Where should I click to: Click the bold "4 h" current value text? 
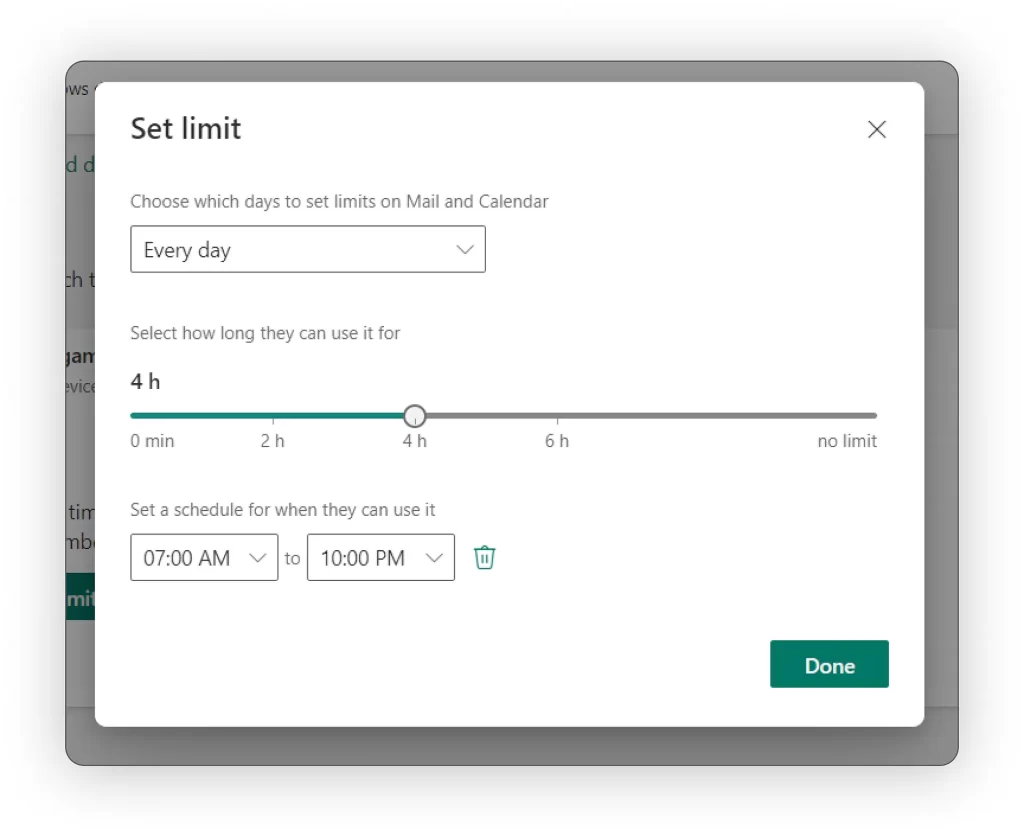145,381
